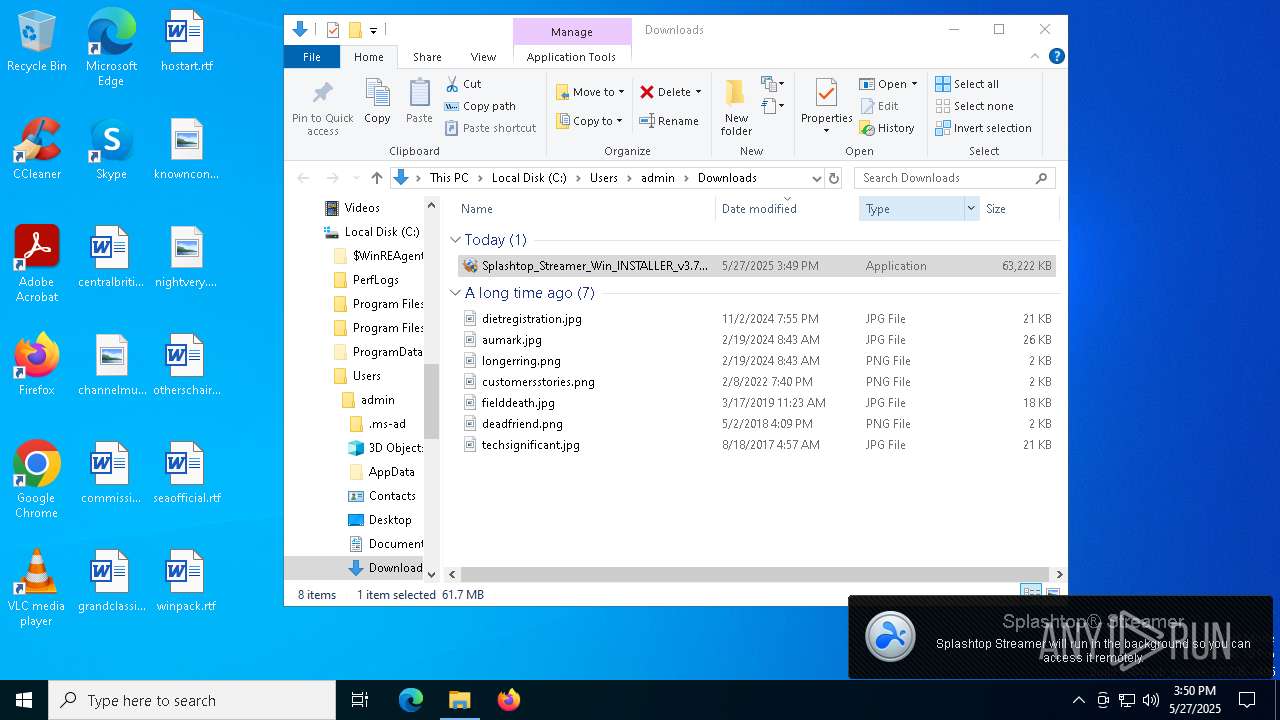
Task: Open the File menu
Action: pyautogui.click(x=312, y=57)
